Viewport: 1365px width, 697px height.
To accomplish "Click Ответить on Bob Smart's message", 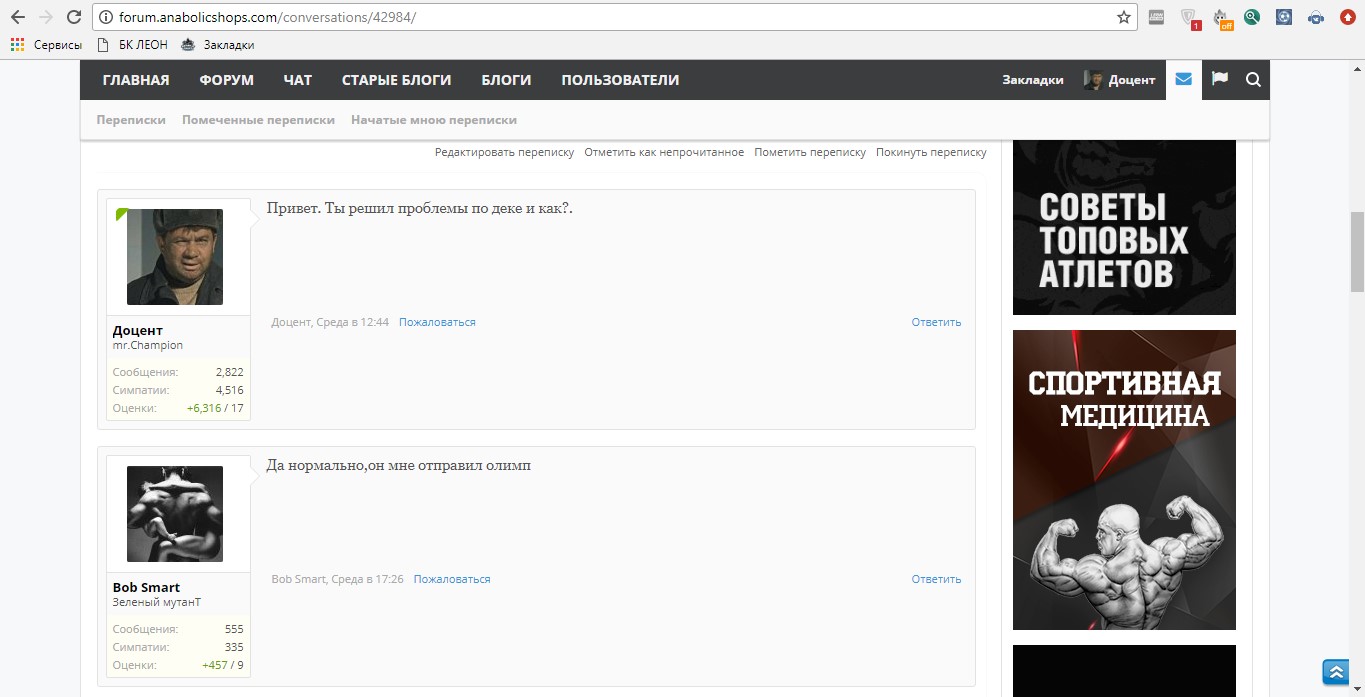I will pos(936,579).
